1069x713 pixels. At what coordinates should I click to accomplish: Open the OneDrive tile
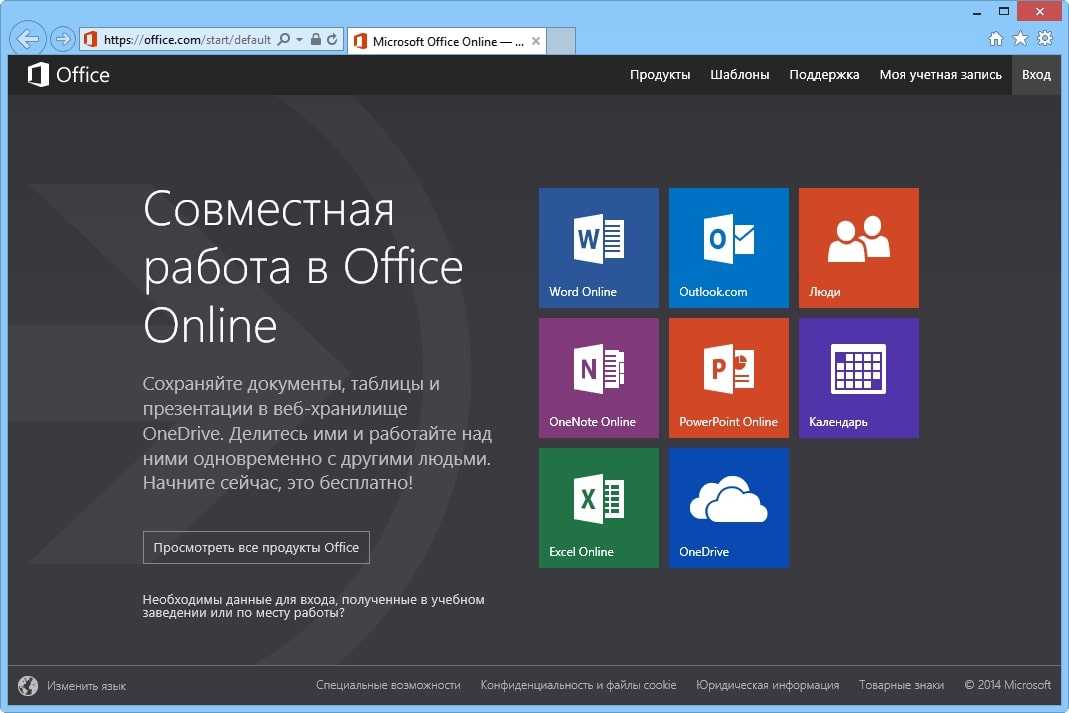coord(728,508)
